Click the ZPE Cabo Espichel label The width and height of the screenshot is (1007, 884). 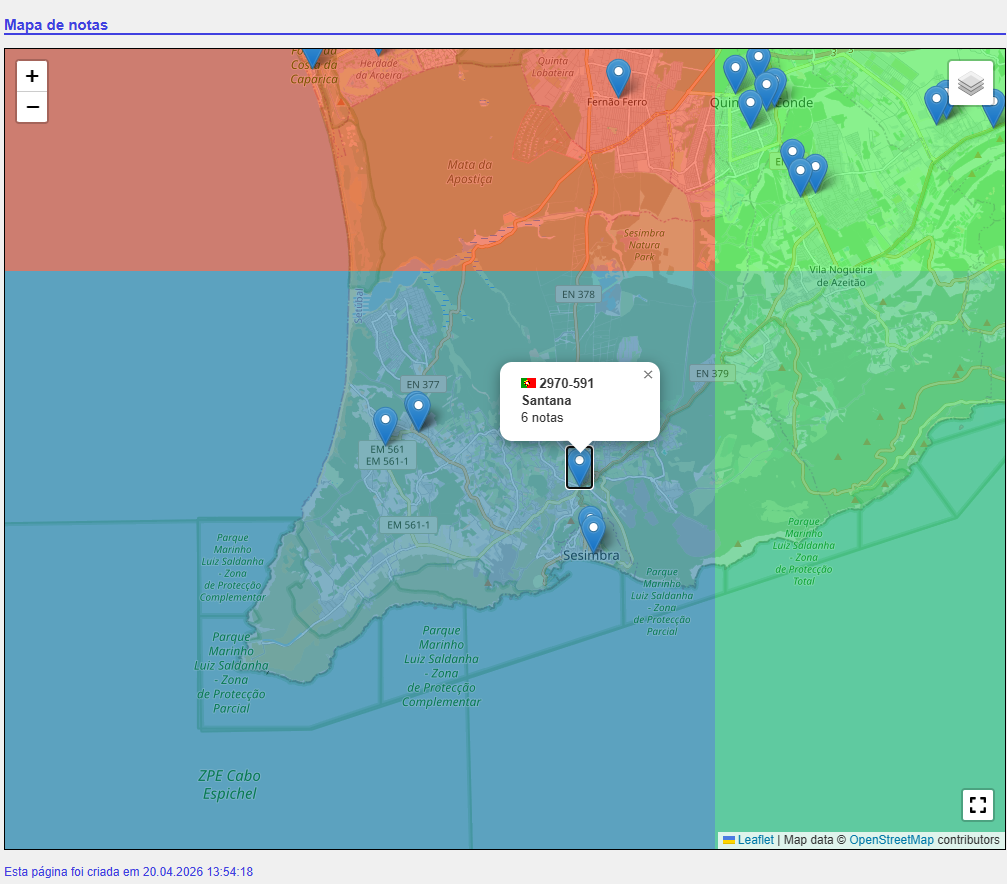229,785
